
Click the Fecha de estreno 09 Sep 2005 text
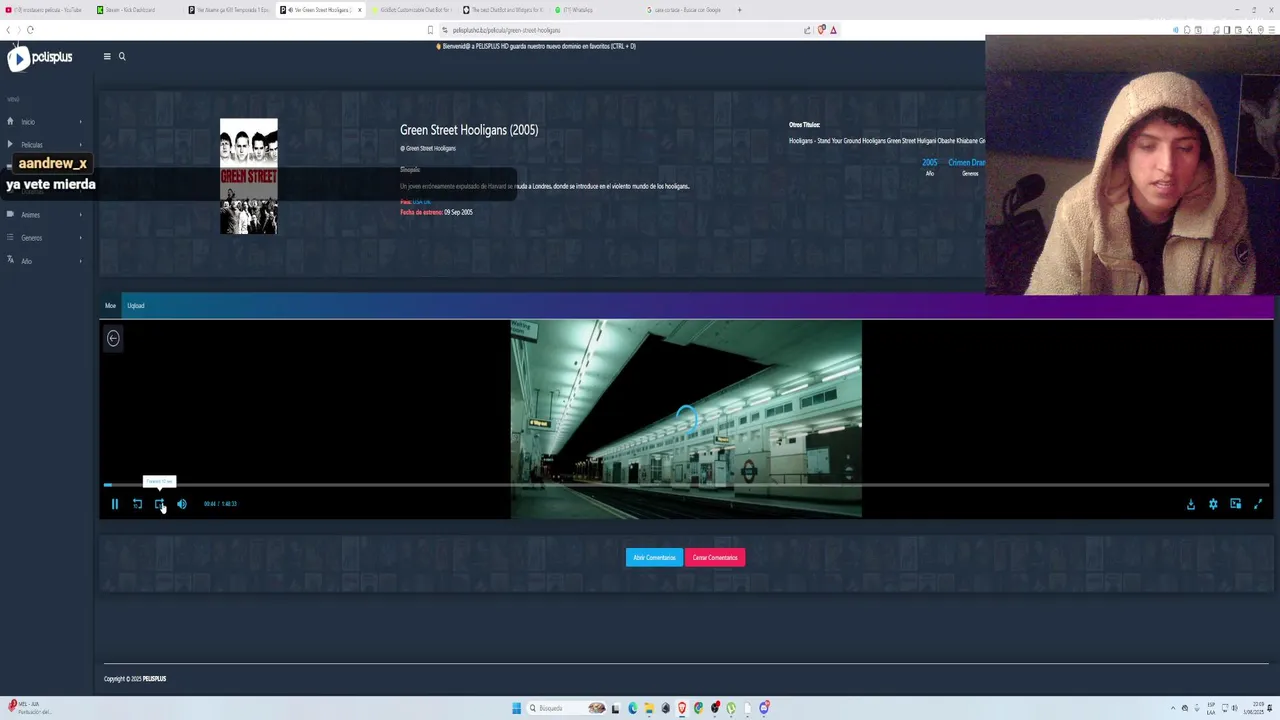(436, 212)
